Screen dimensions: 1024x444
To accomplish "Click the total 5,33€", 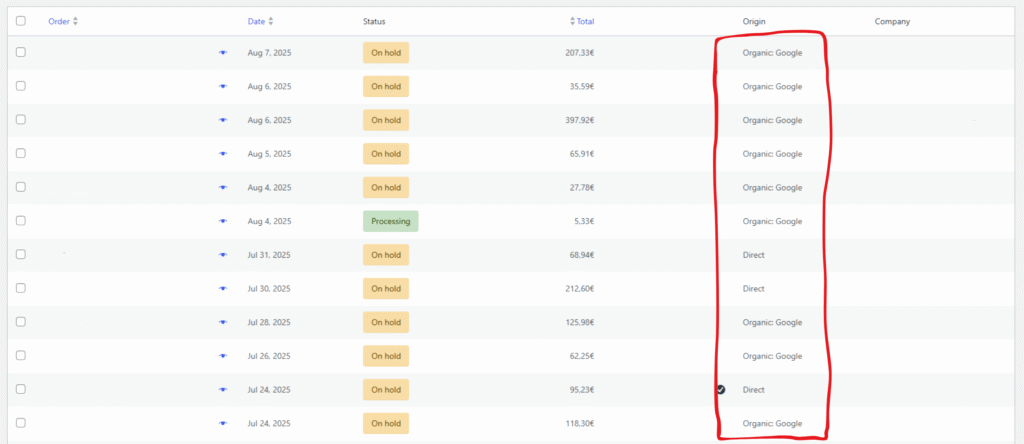I will pos(584,221).
